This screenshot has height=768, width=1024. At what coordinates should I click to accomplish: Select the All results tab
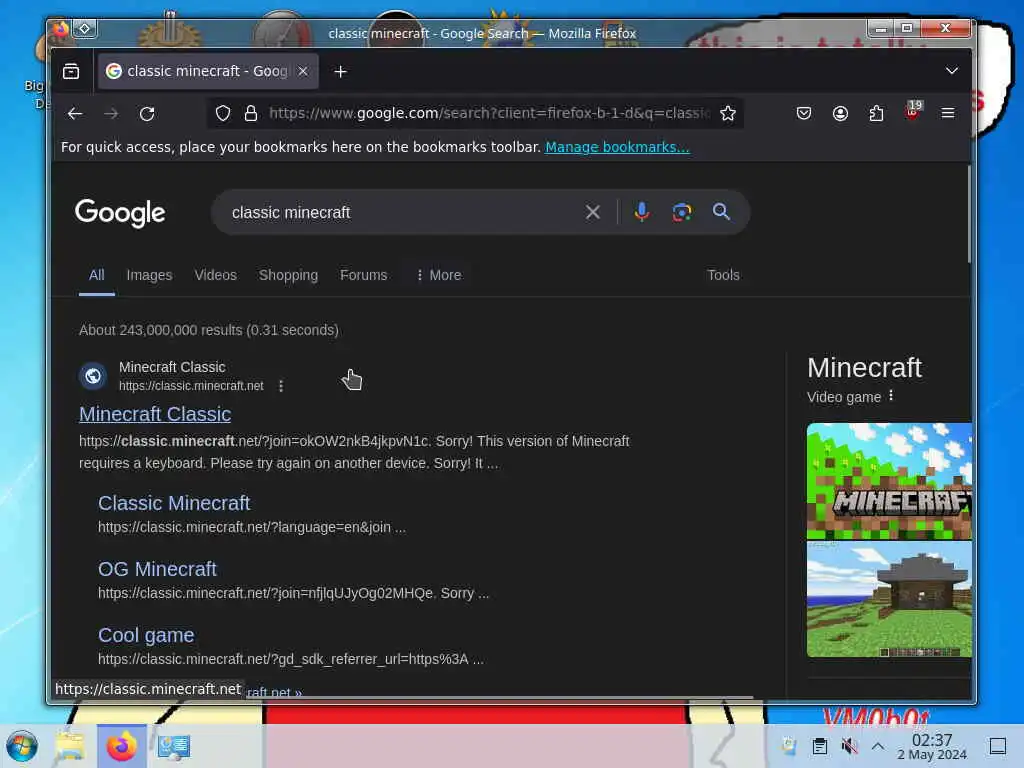[97, 275]
